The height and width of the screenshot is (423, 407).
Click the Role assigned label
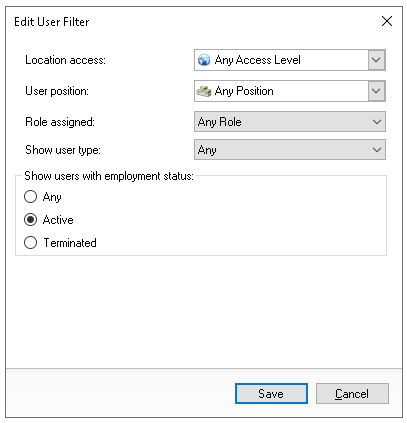[60, 122]
